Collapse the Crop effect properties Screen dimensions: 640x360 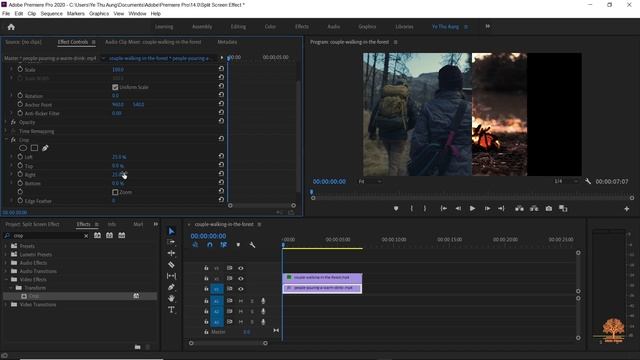(6, 140)
